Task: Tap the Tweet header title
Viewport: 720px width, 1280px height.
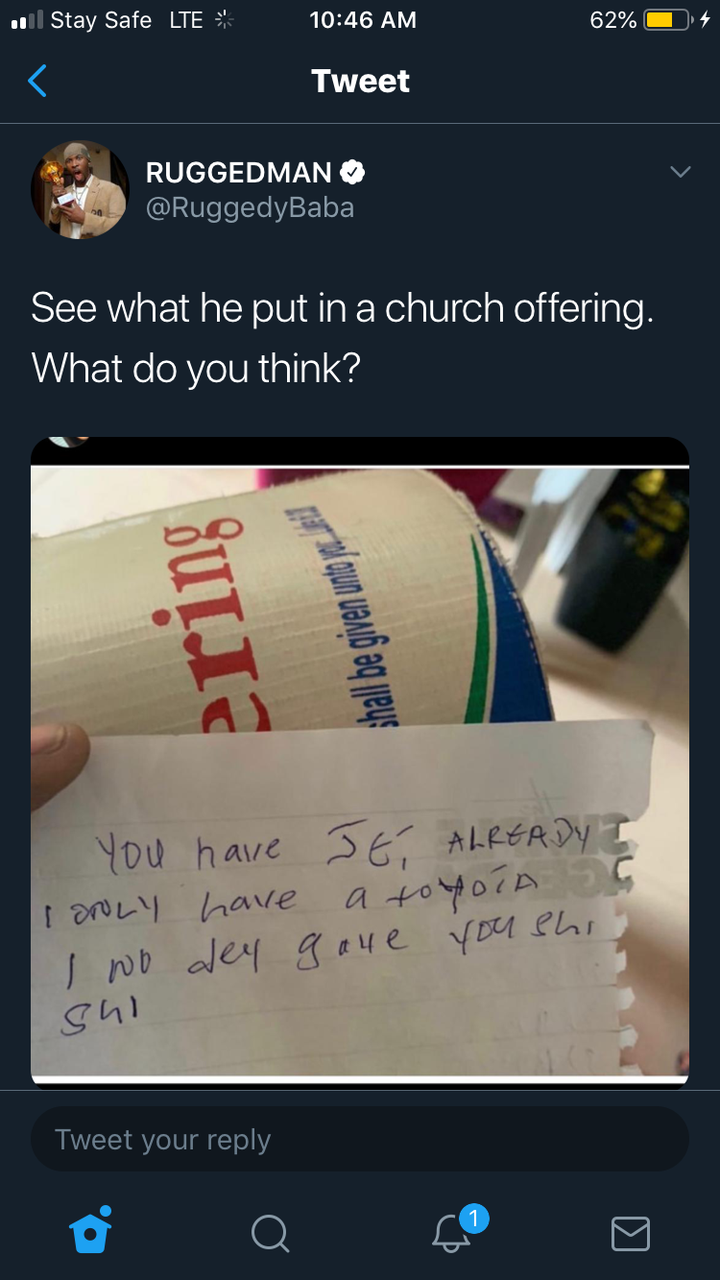Action: coord(360,81)
